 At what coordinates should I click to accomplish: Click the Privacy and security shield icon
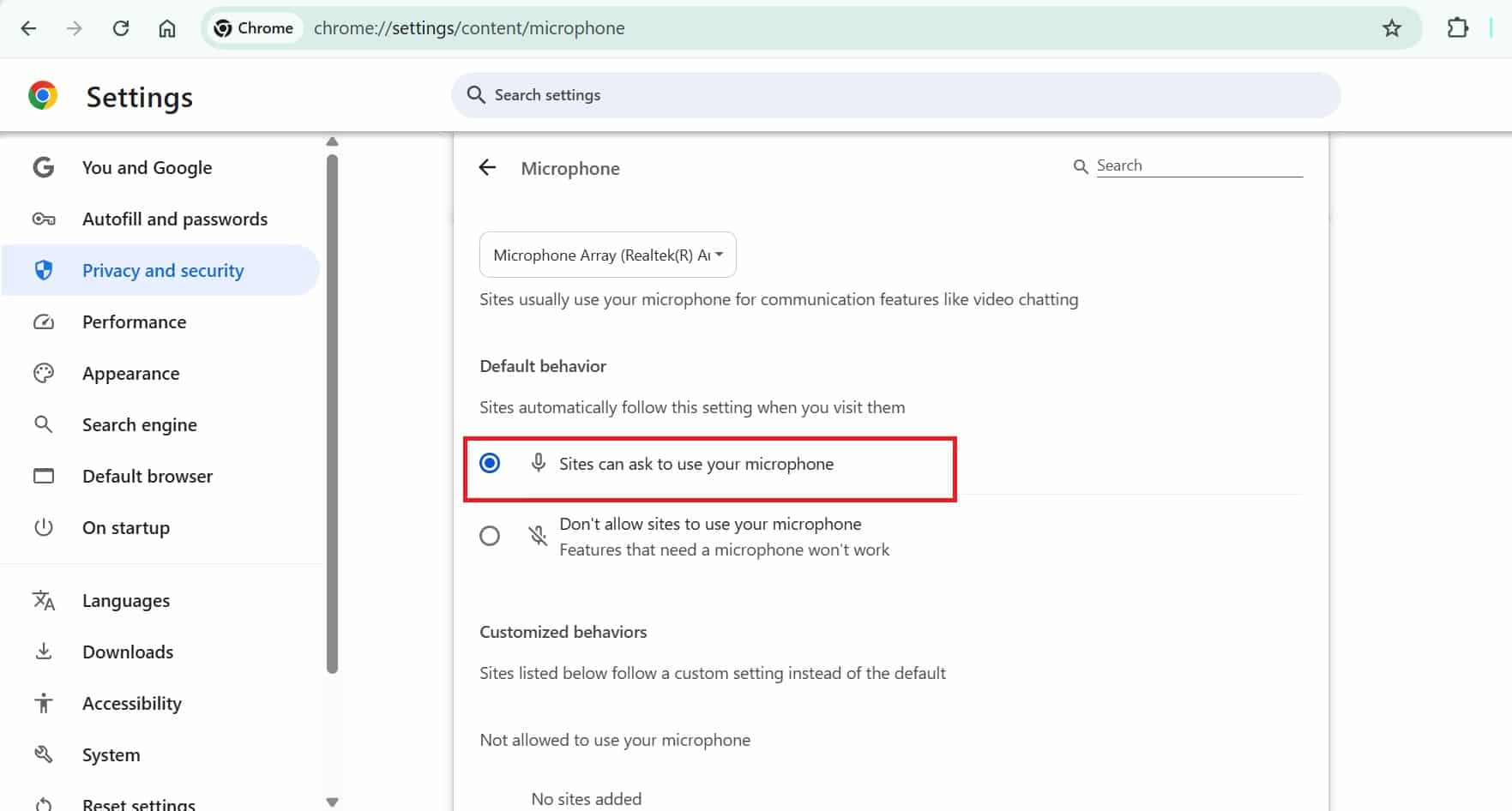pyautogui.click(x=44, y=271)
